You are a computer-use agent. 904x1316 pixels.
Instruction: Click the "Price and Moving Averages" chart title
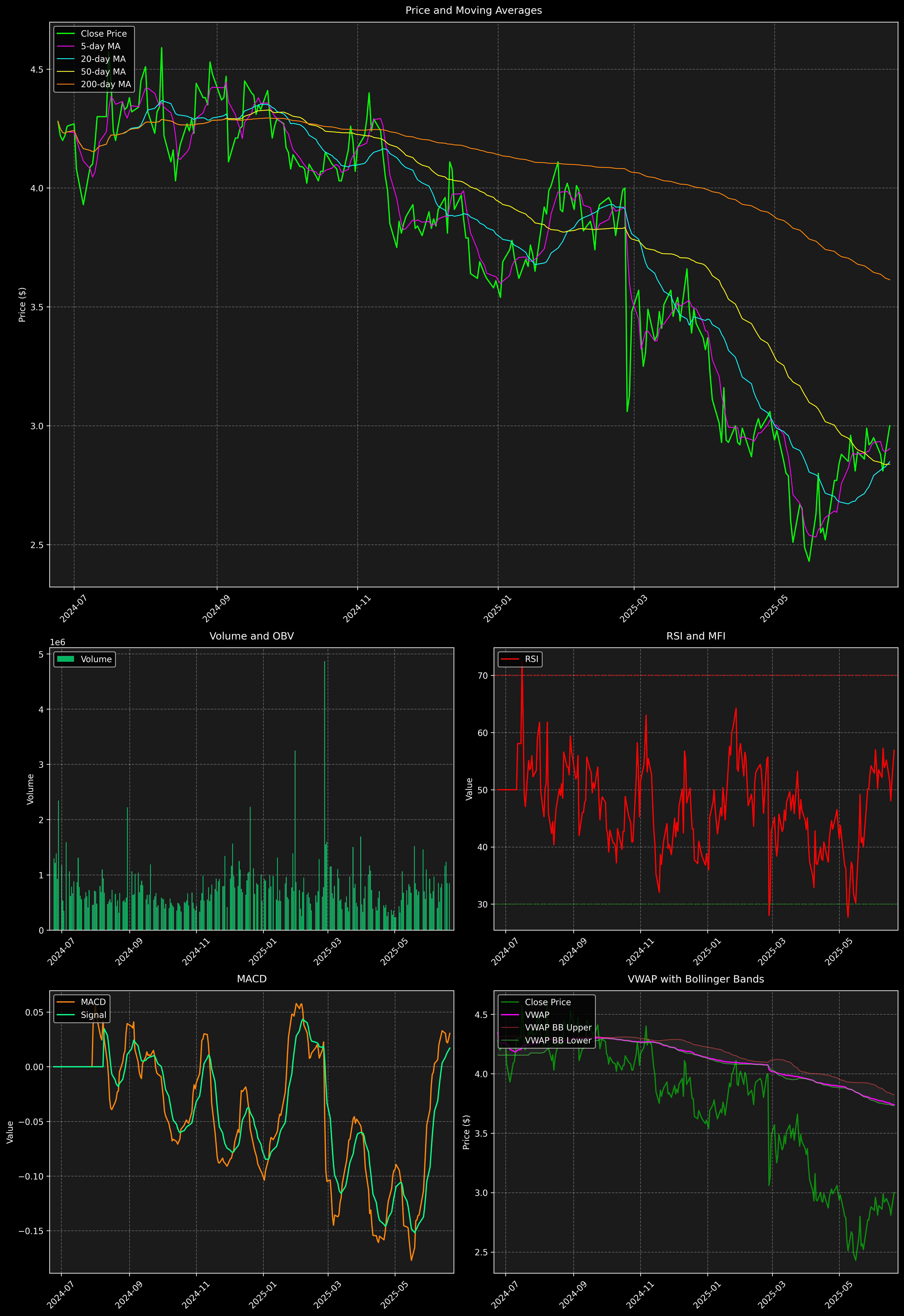coord(473,10)
